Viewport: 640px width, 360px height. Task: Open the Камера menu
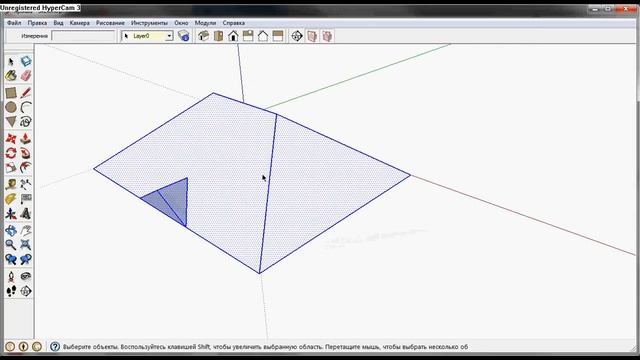click(x=80, y=23)
